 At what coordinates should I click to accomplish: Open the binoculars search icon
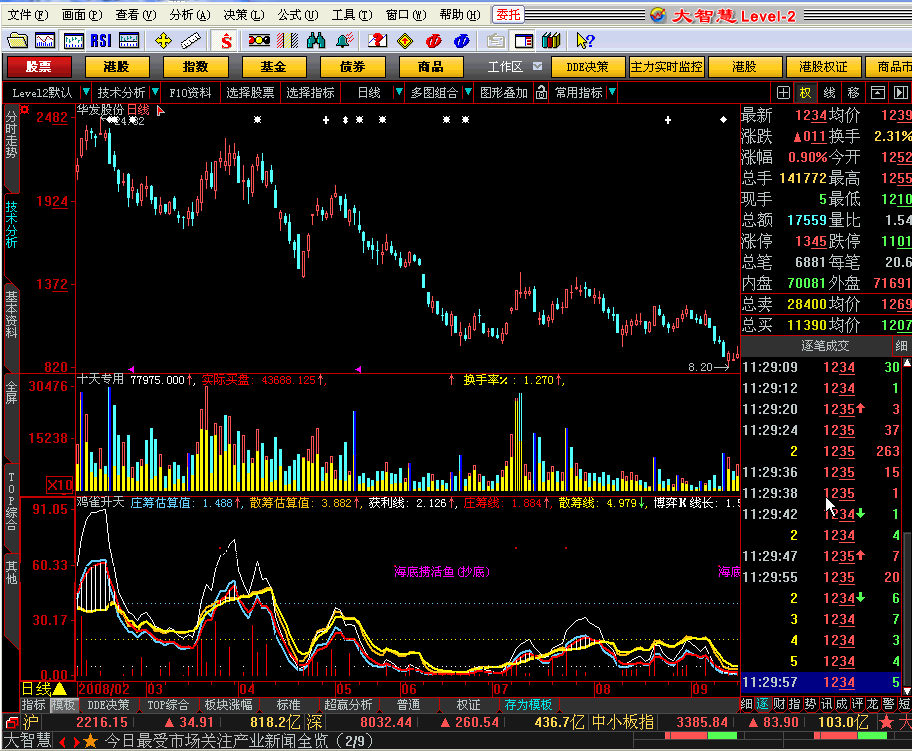pos(316,40)
